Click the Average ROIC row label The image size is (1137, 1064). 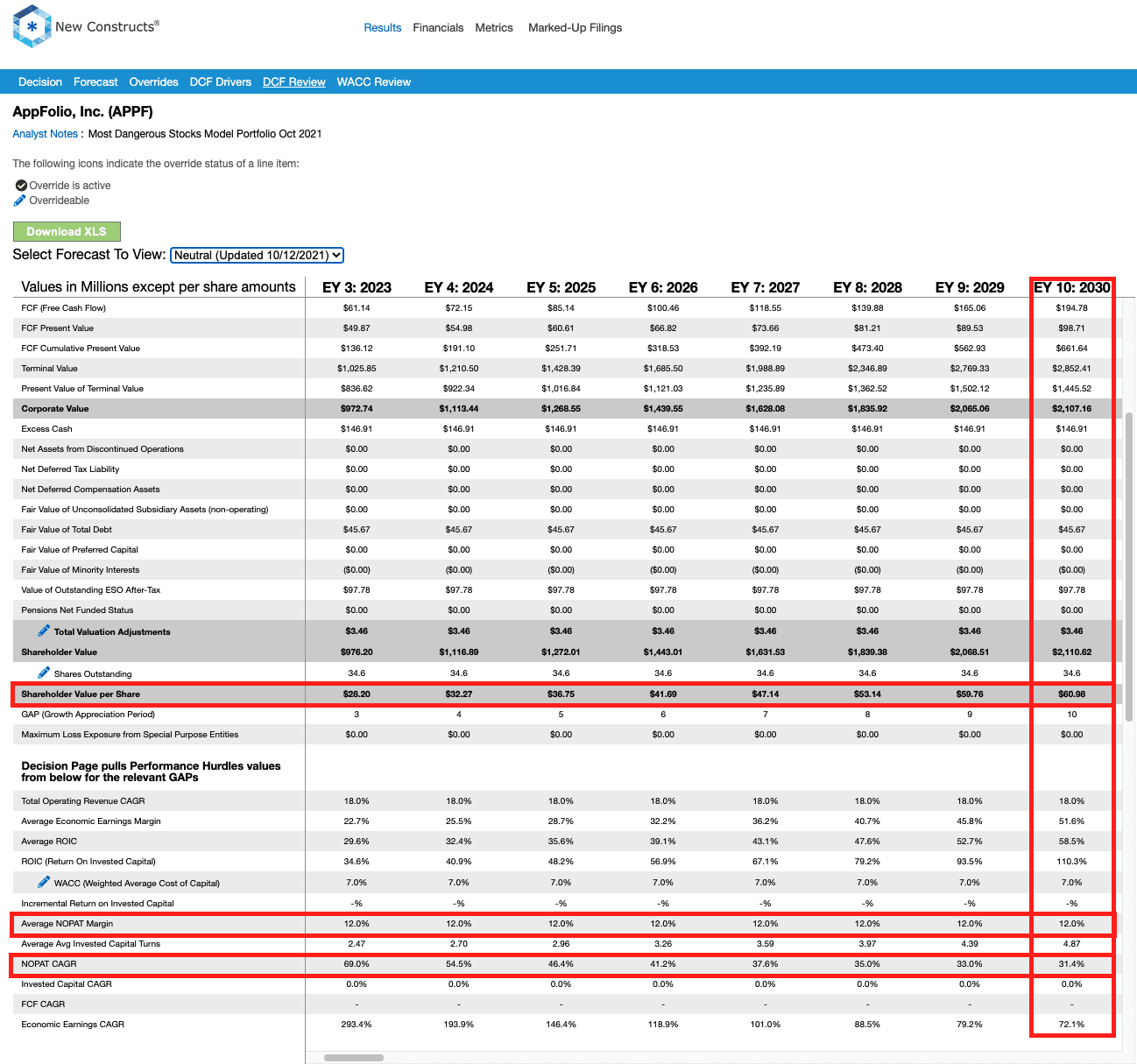pyautogui.click(x=49, y=842)
